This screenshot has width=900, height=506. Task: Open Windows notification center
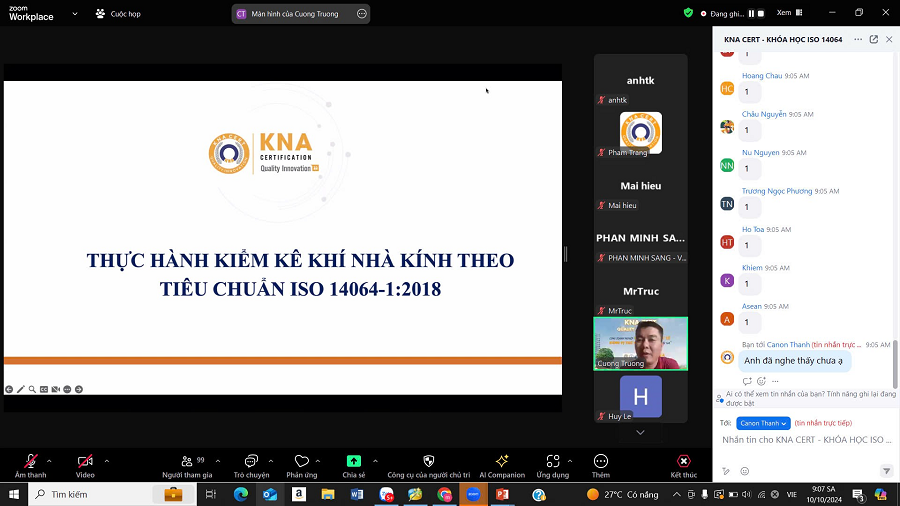point(859,495)
